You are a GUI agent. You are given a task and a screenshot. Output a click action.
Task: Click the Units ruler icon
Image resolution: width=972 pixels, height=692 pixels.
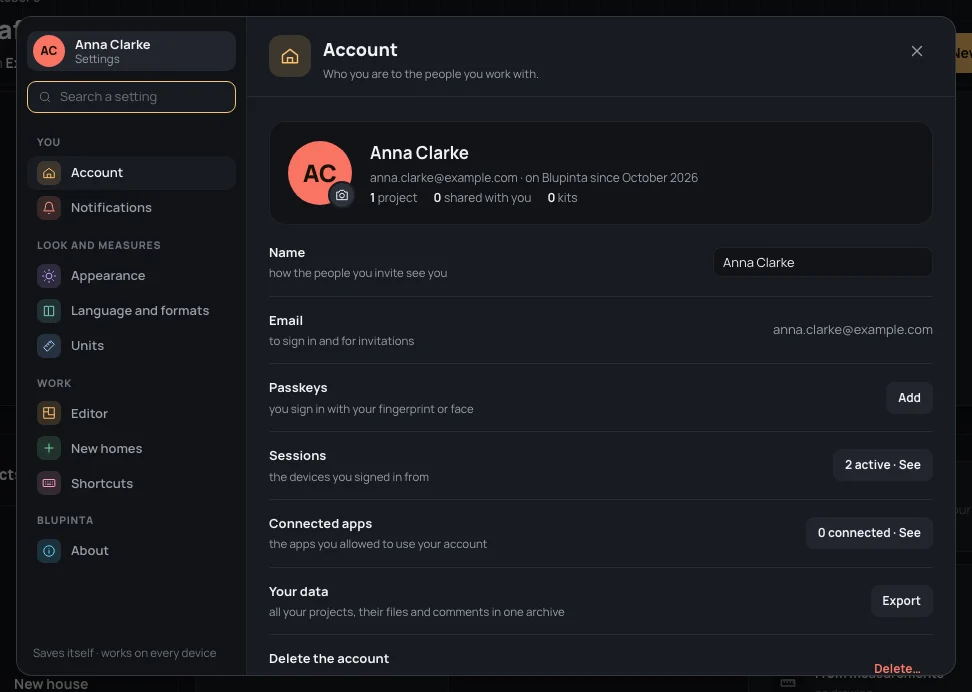(49, 346)
